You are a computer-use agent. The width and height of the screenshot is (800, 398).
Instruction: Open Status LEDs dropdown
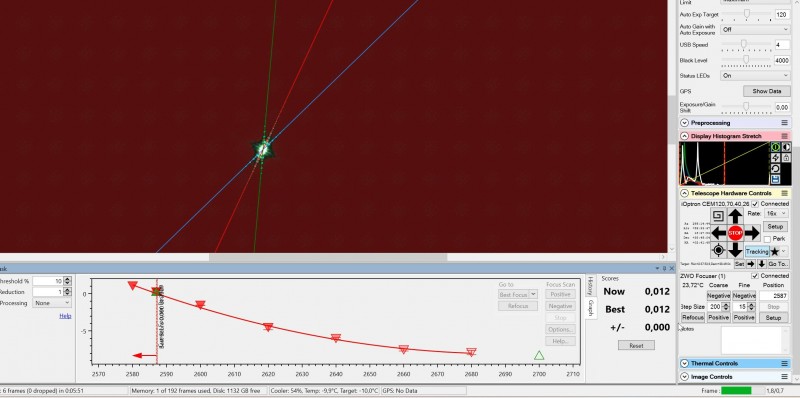pyautogui.click(x=755, y=76)
